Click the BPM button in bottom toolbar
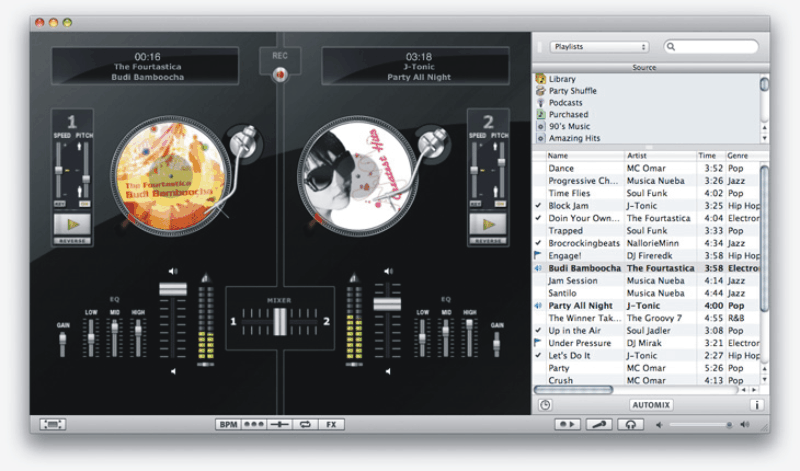The height and width of the screenshot is (471, 800). tap(228, 425)
